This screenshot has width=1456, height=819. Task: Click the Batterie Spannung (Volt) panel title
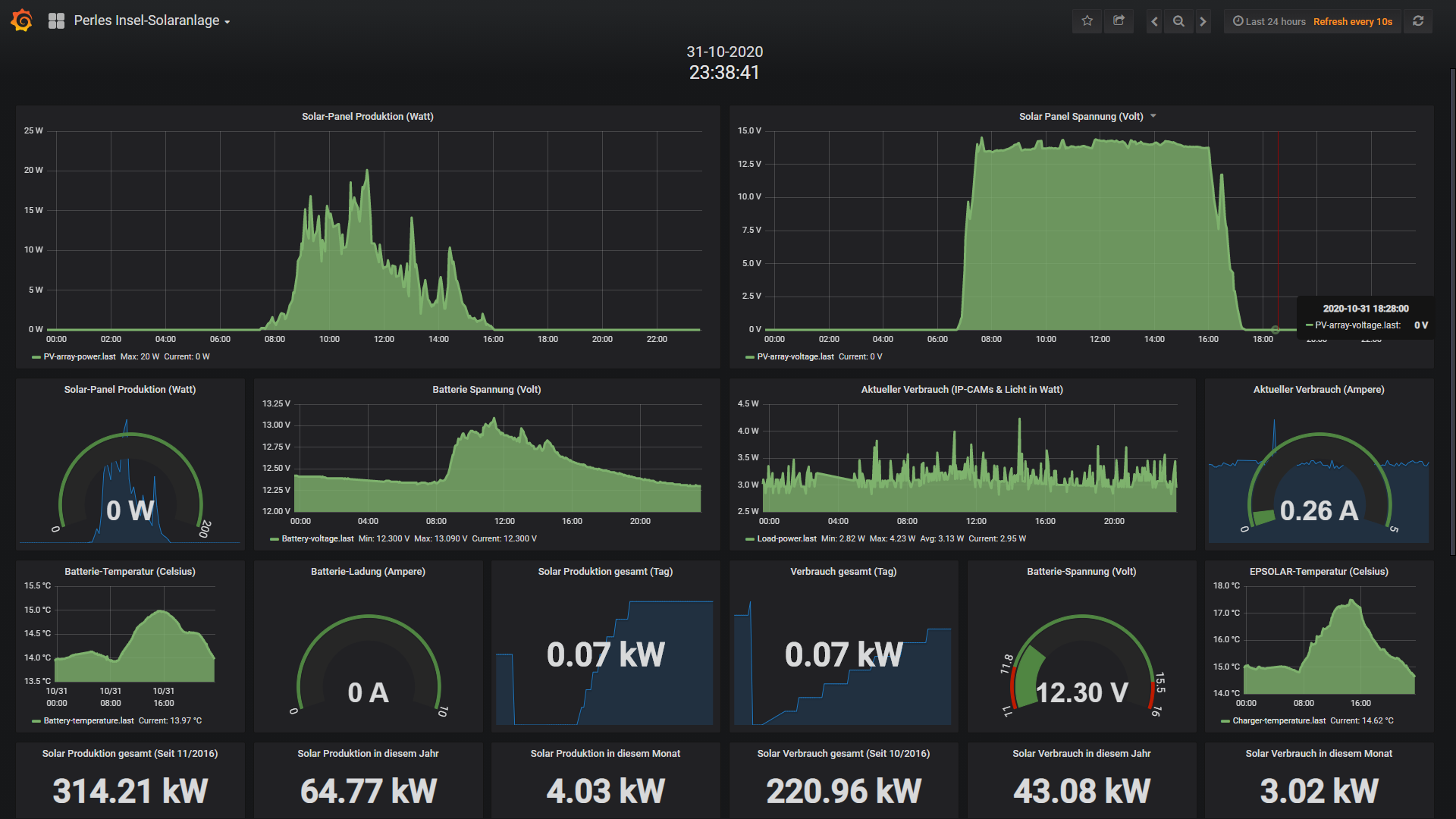[x=486, y=389]
